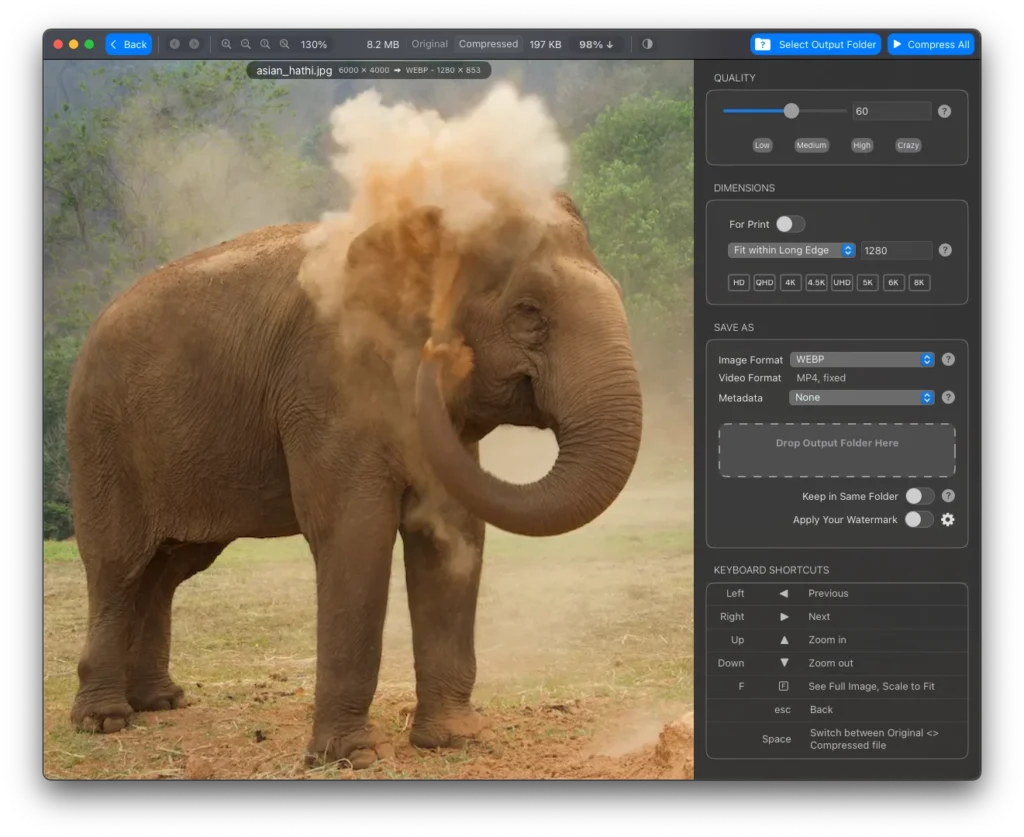1024x837 pixels.
Task: Click the Up triangle Zoom in icon
Action: tap(784, 640)
